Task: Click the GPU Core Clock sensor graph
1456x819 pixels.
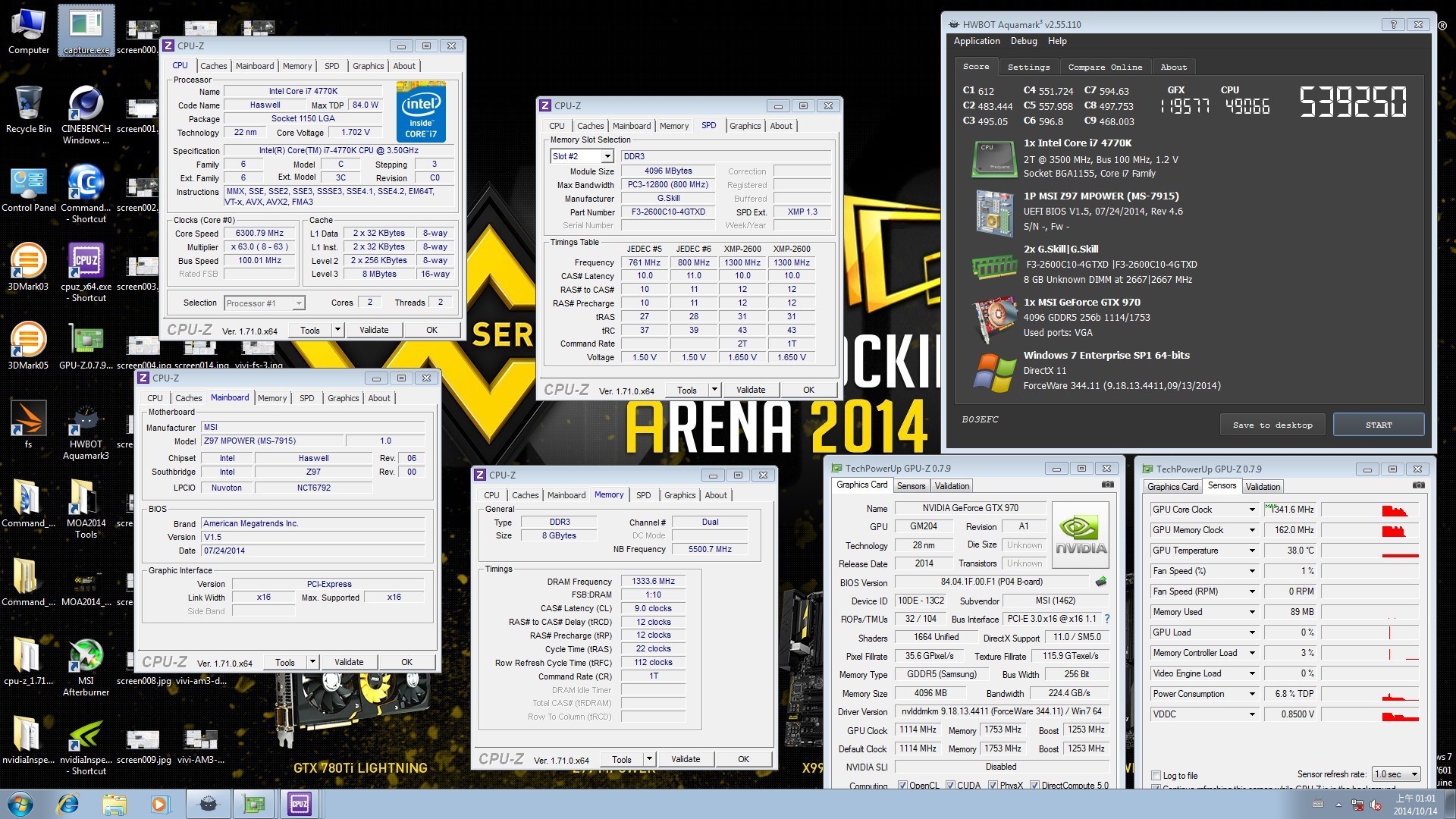Action: 1370,510
